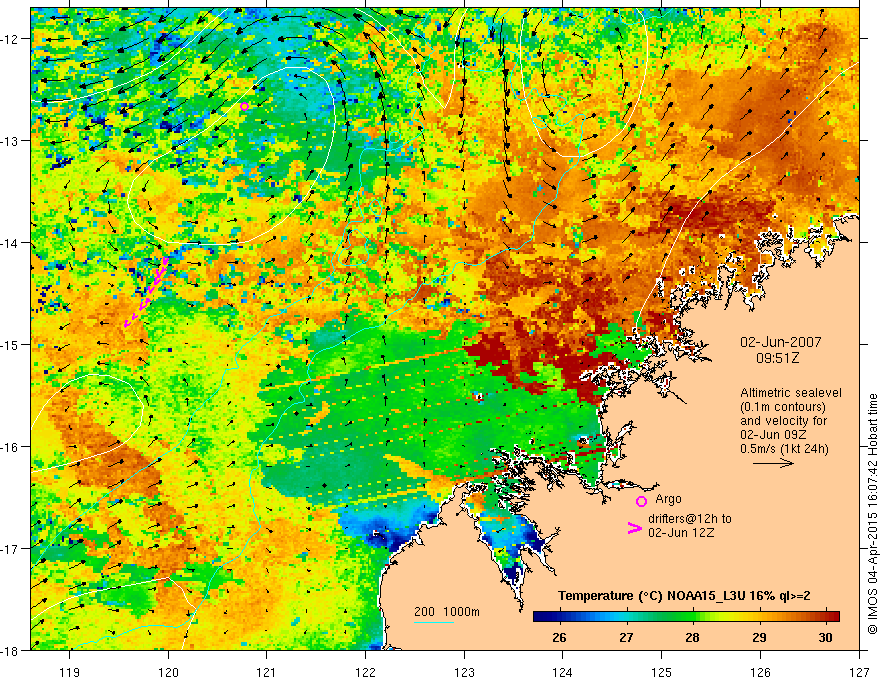Viewport: 880px width, 680px height.
Task: Click the cyan 200 1000m isobath legend line
Action: (x=434, y=622)
